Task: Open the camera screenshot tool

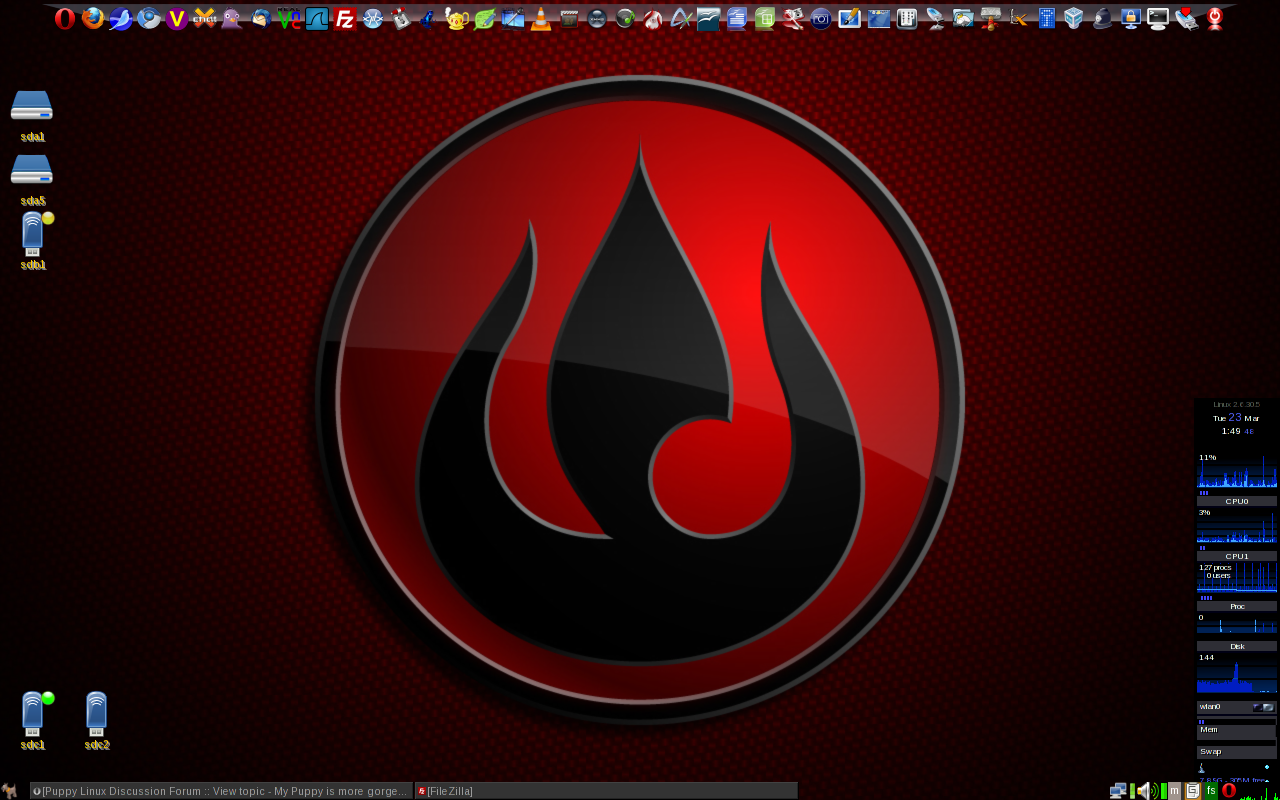Action: pos(821,18)
